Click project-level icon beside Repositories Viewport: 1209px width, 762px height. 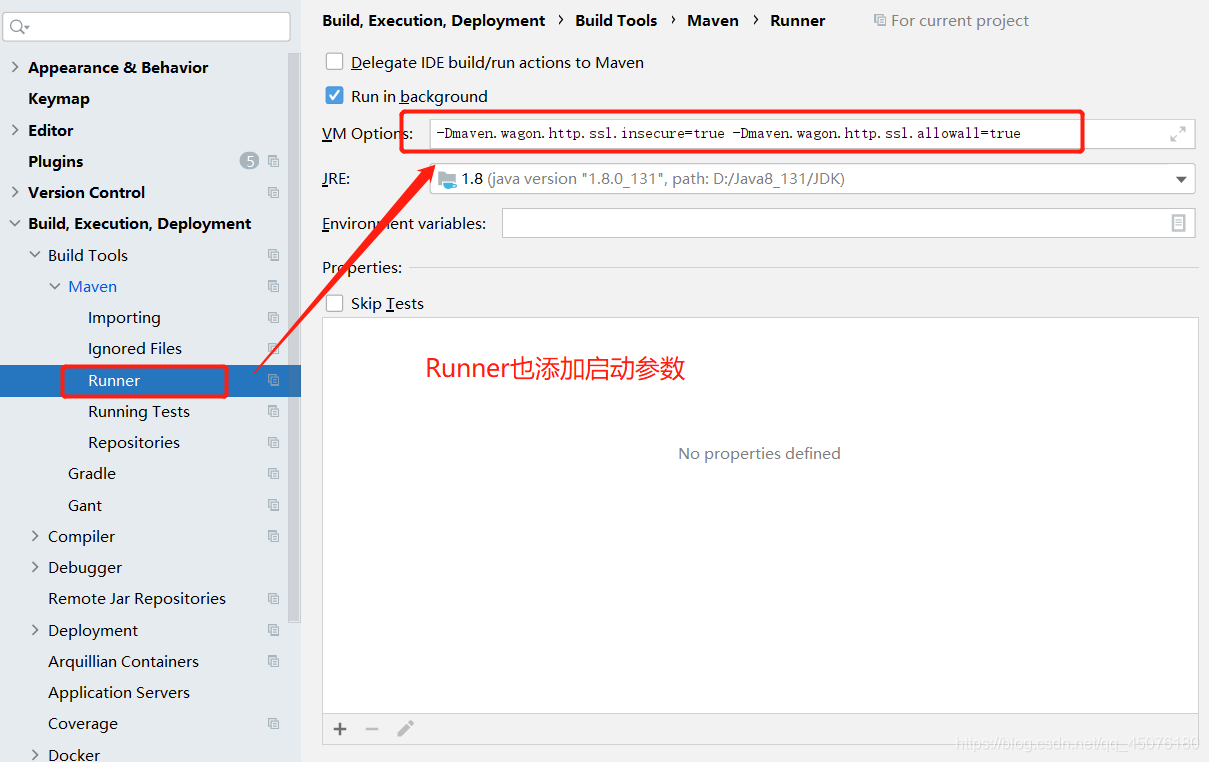point(273,442)
